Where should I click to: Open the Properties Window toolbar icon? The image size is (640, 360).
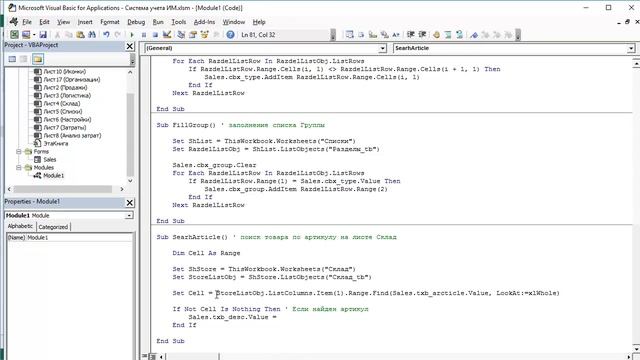[193, 35]
